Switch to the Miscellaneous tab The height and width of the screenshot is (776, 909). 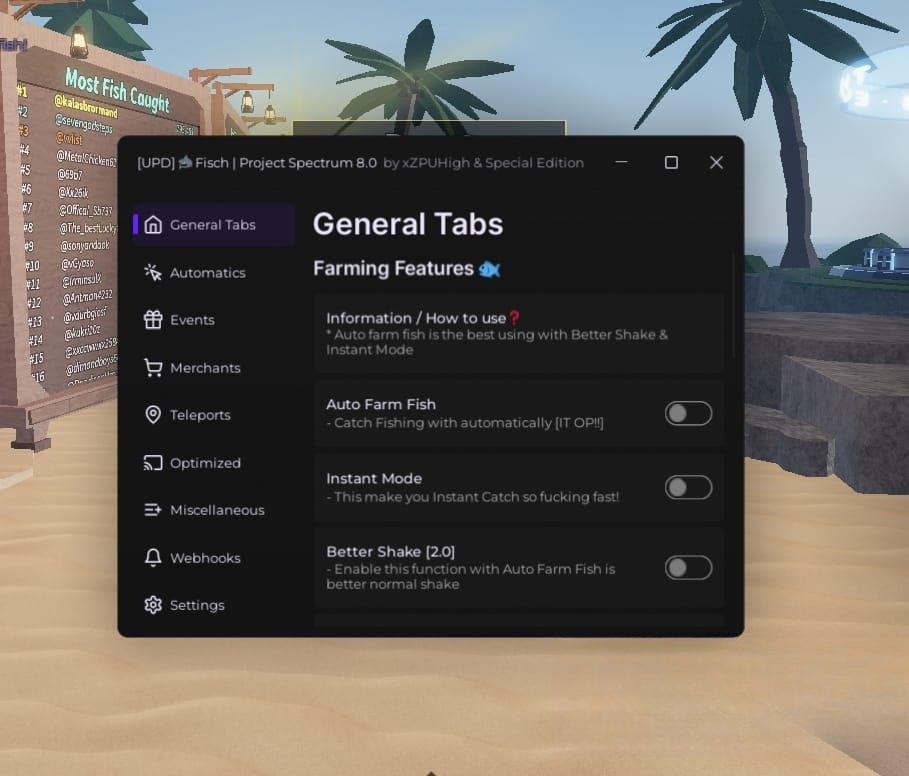(x=216, y=510)
